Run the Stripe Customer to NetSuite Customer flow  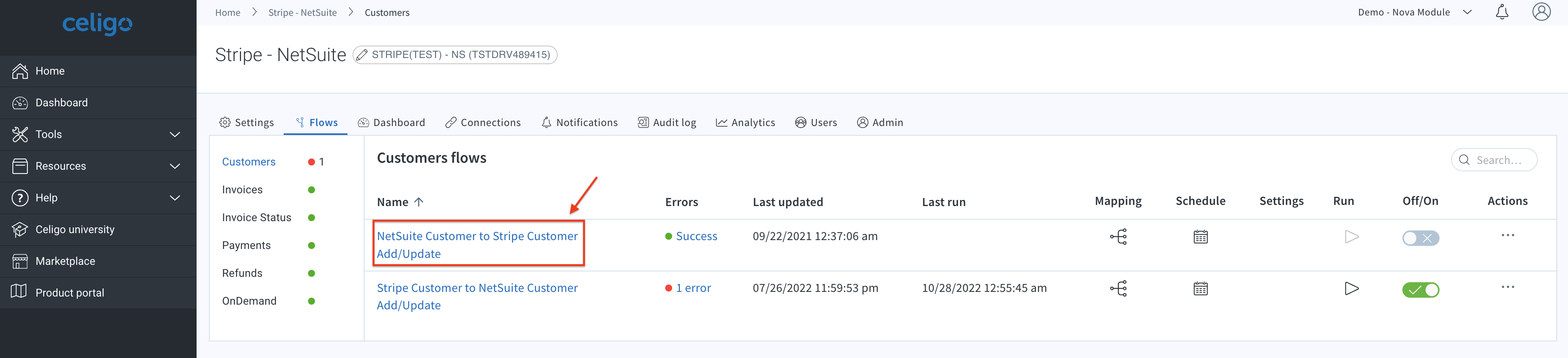[1351, 288]
